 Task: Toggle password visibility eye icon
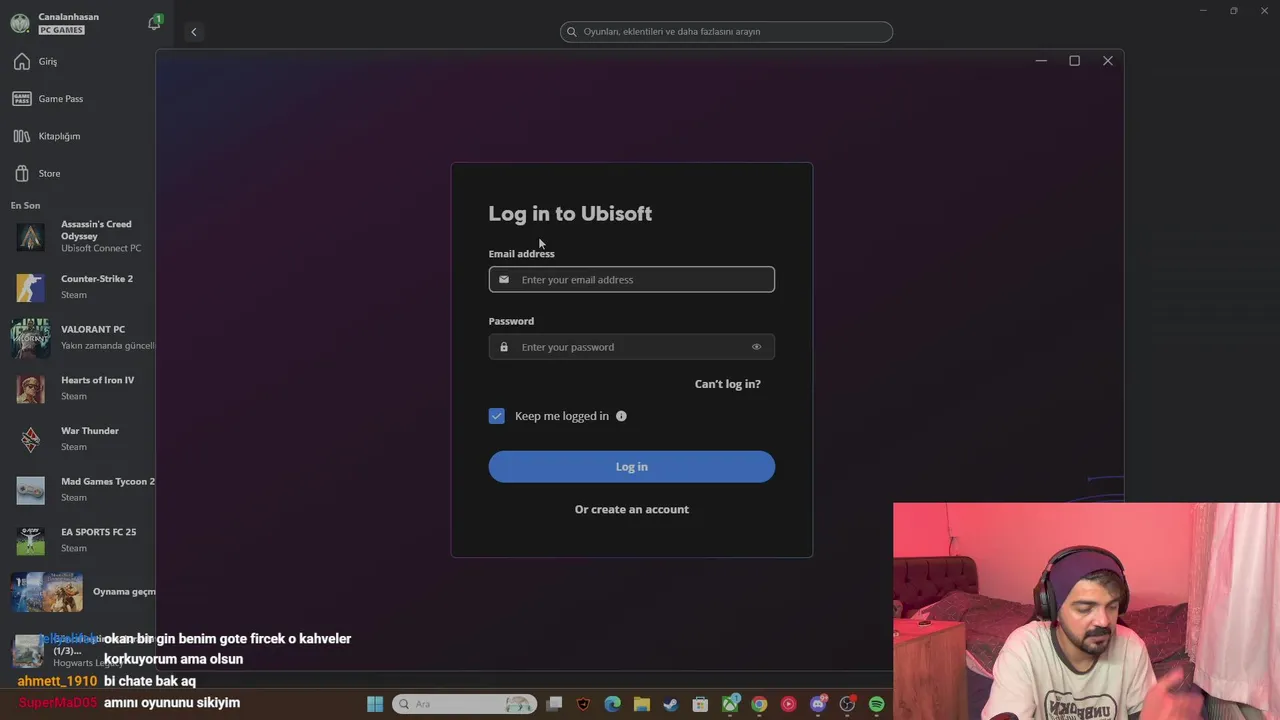pos(756,347)
